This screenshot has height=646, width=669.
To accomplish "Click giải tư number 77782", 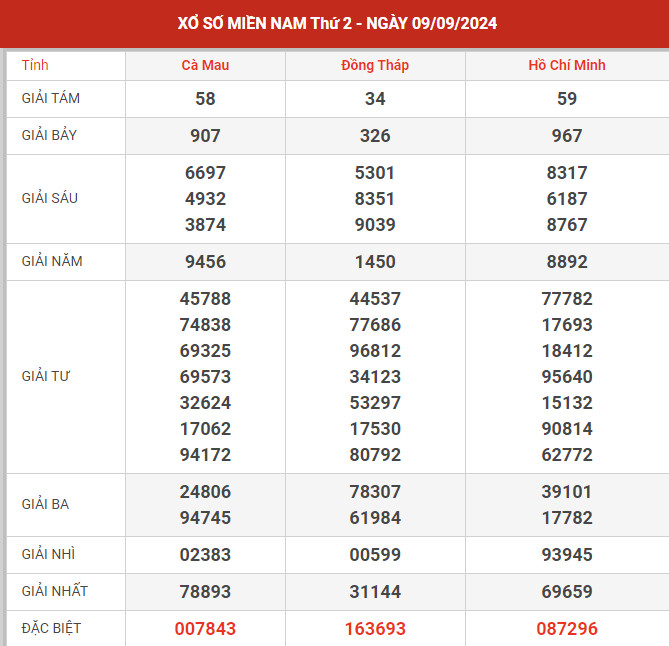I will pos(567,299).
